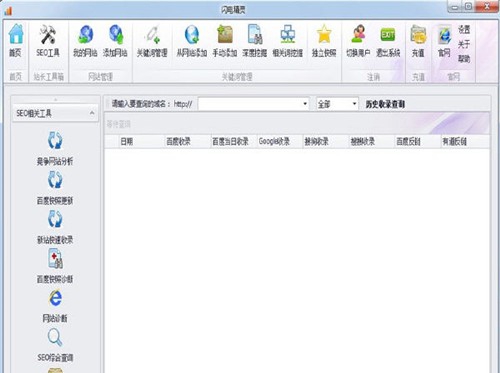The image size is (500, 373).
Task: Collapse the SEO相关工具 panel header
Action: click(x=55, y=113)
